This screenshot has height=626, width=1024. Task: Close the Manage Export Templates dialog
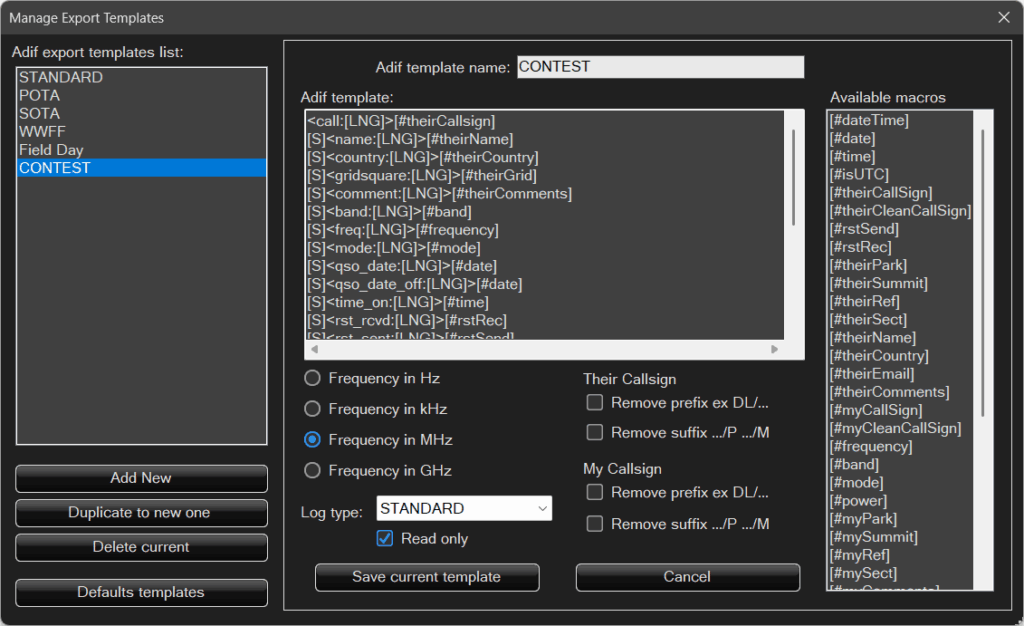[1003, 17]
